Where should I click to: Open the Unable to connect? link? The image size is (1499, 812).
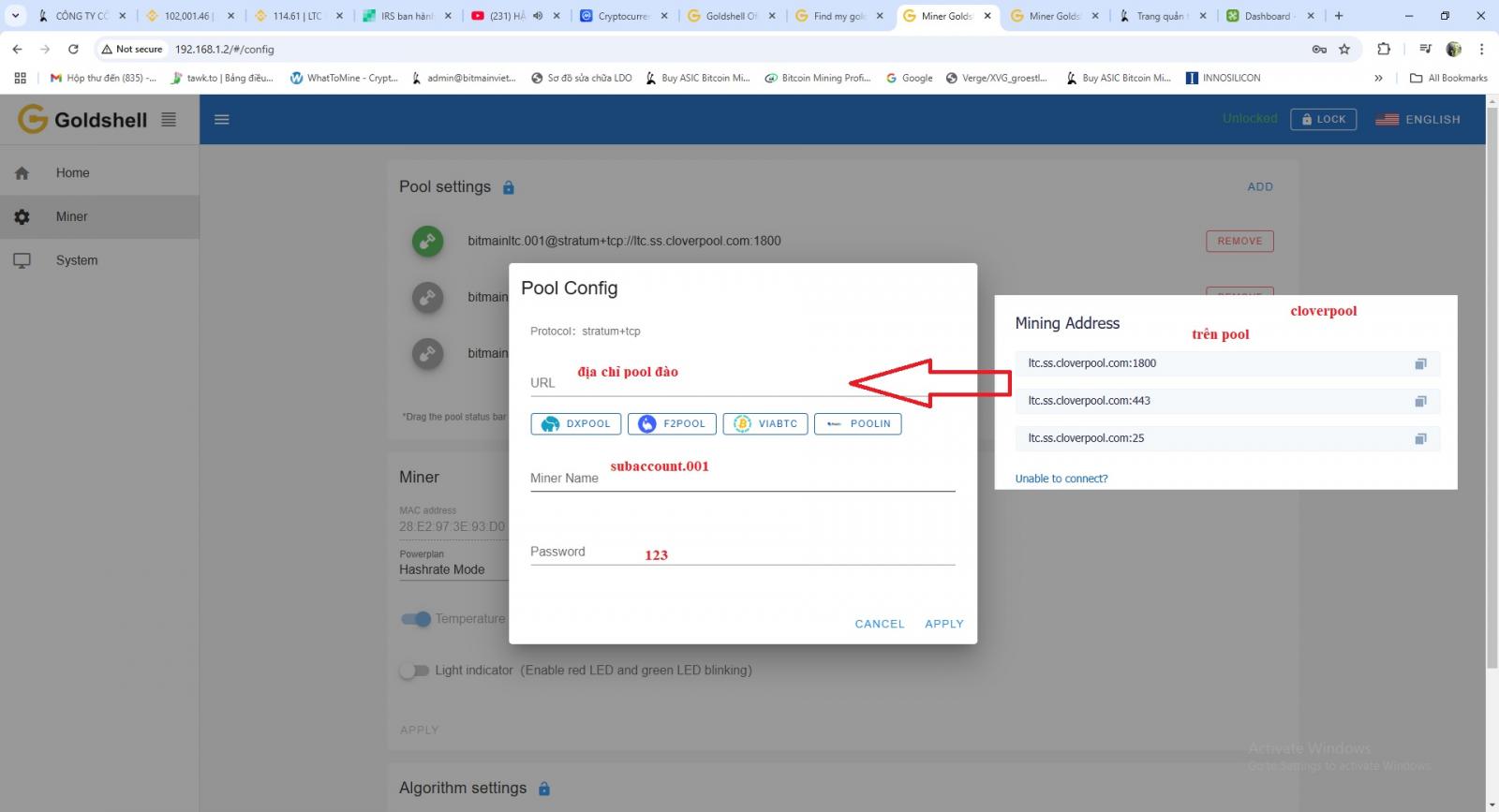click(x=1061, y=479)
